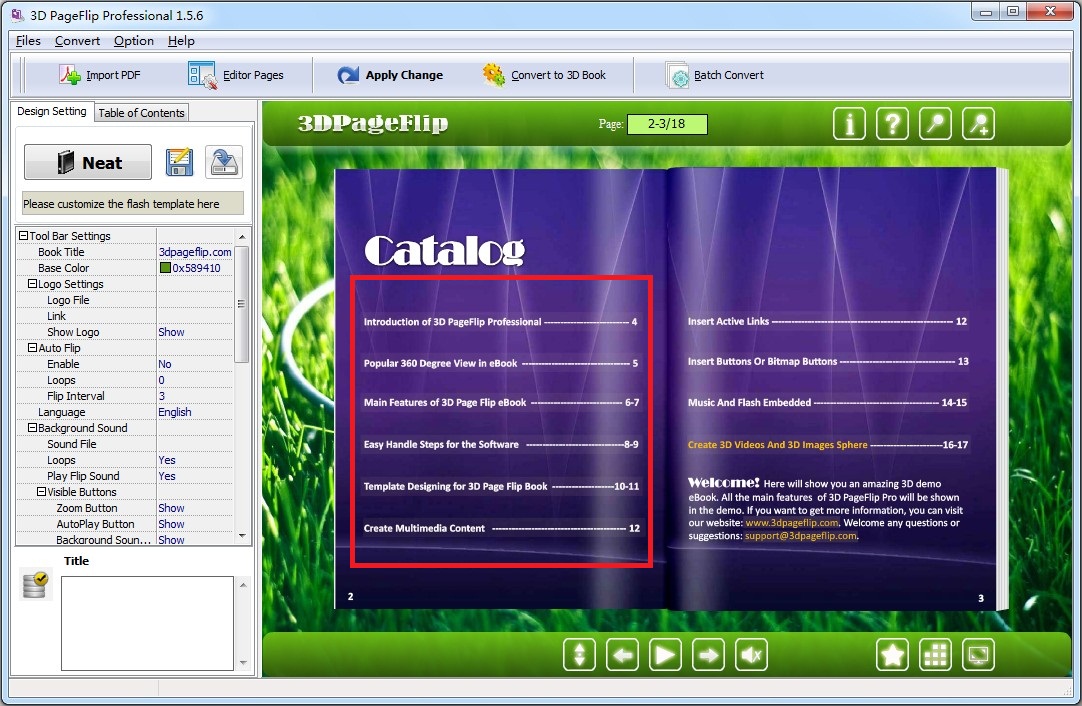
Task: Collapse the Auto Flip group
Action: point(32,348)
